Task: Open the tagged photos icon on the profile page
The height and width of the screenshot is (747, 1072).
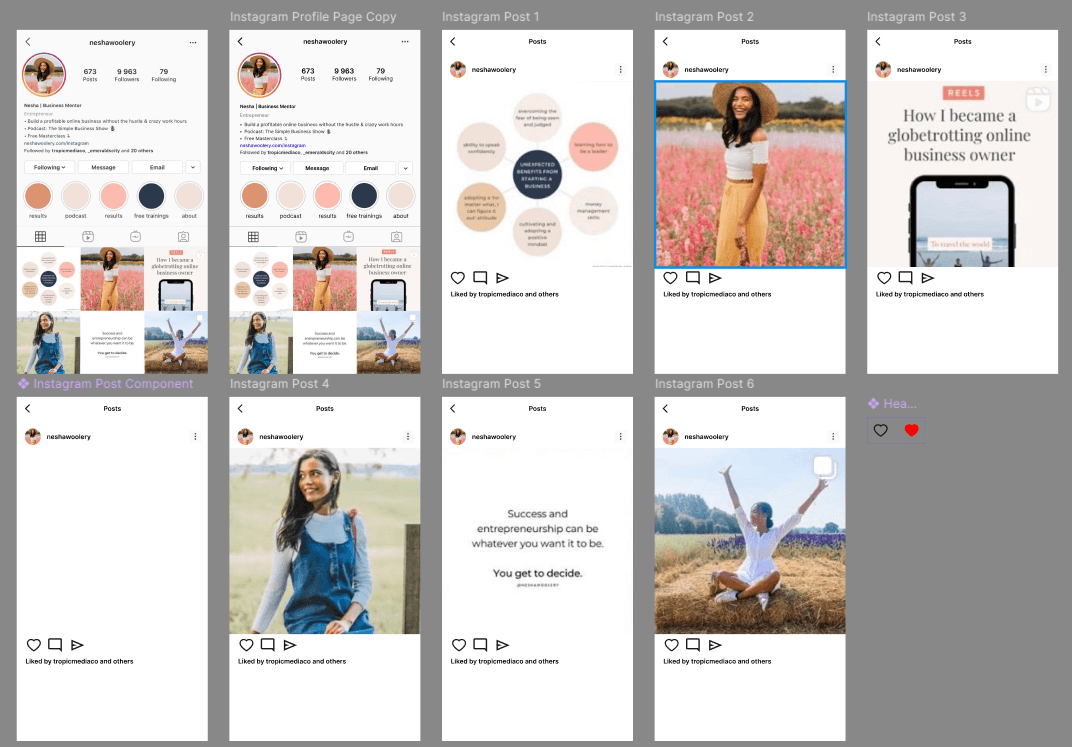Action: [184, 237]
